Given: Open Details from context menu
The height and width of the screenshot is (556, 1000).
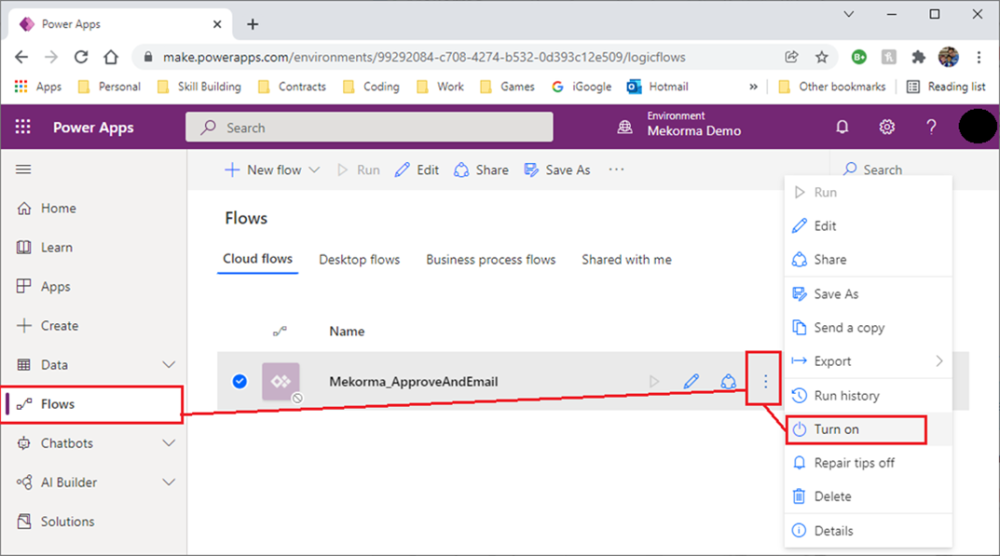Looking at the screenshot, I should pos(868,530).
